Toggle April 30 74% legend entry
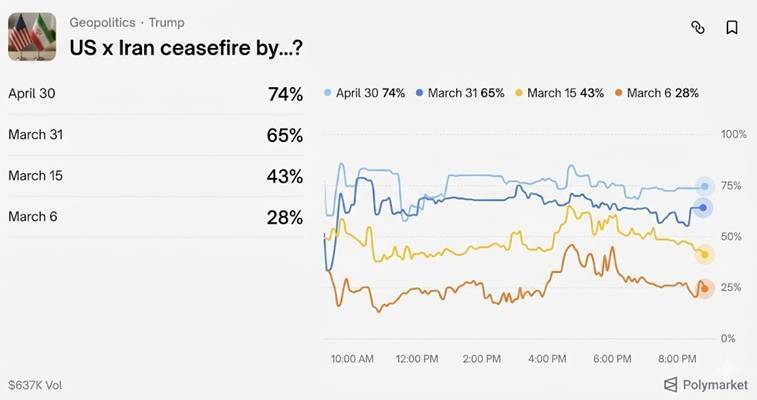Image resolution: width=757 pixels, height=400 pixels. (x=365, y=93)
